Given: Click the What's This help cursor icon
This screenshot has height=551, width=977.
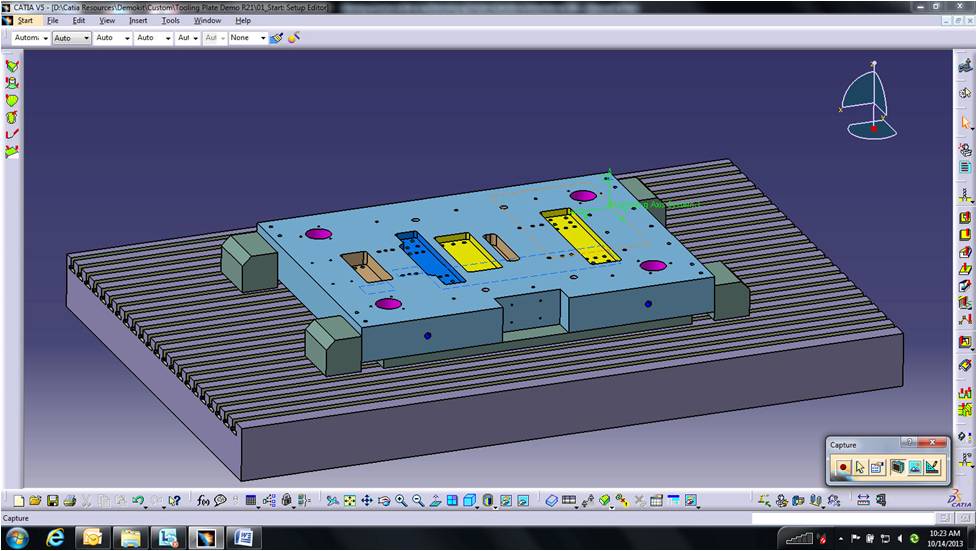Looking at the screenshot, I should point(175,500).
